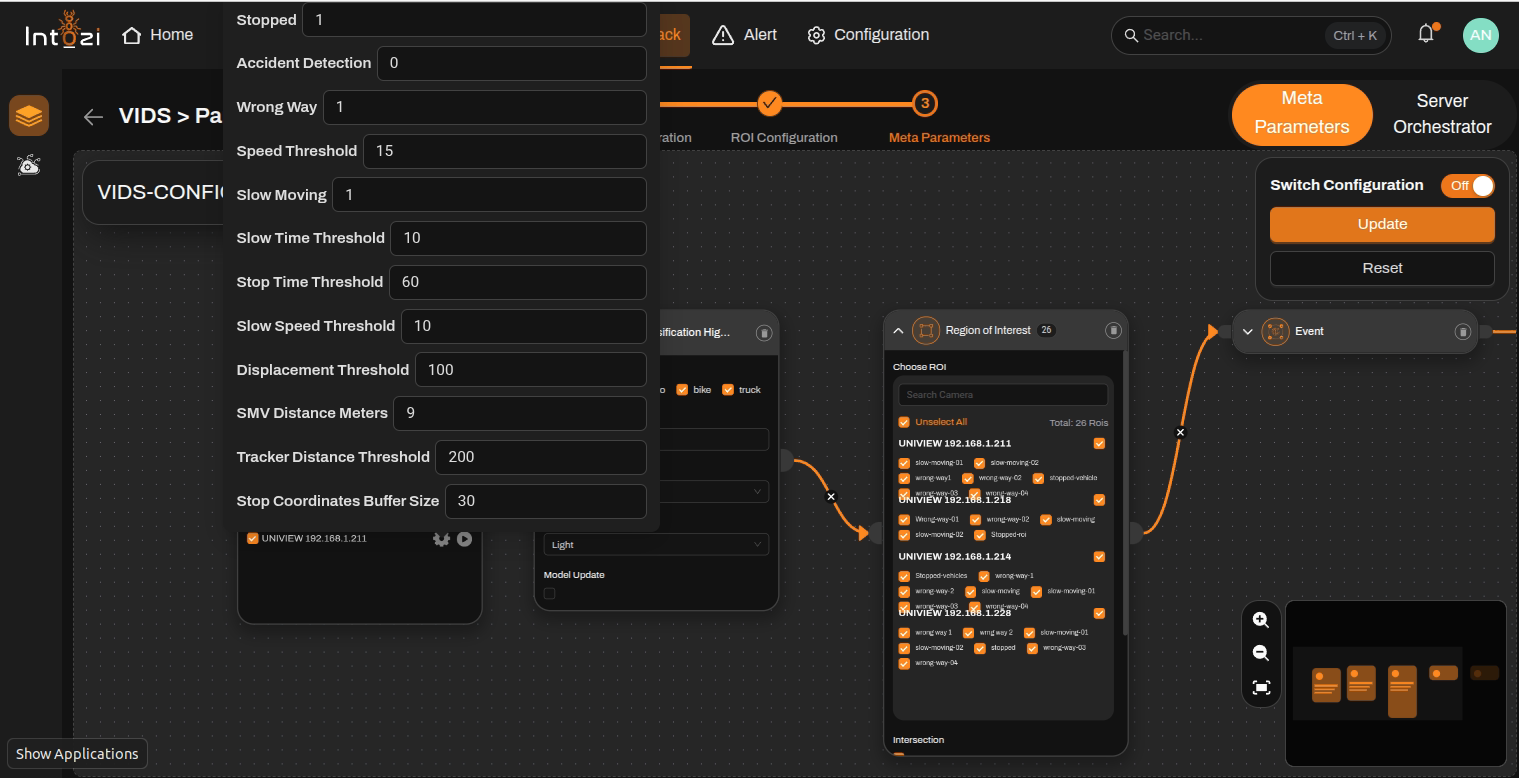Toggle the Switch Configuration switch

point(1468,185)
